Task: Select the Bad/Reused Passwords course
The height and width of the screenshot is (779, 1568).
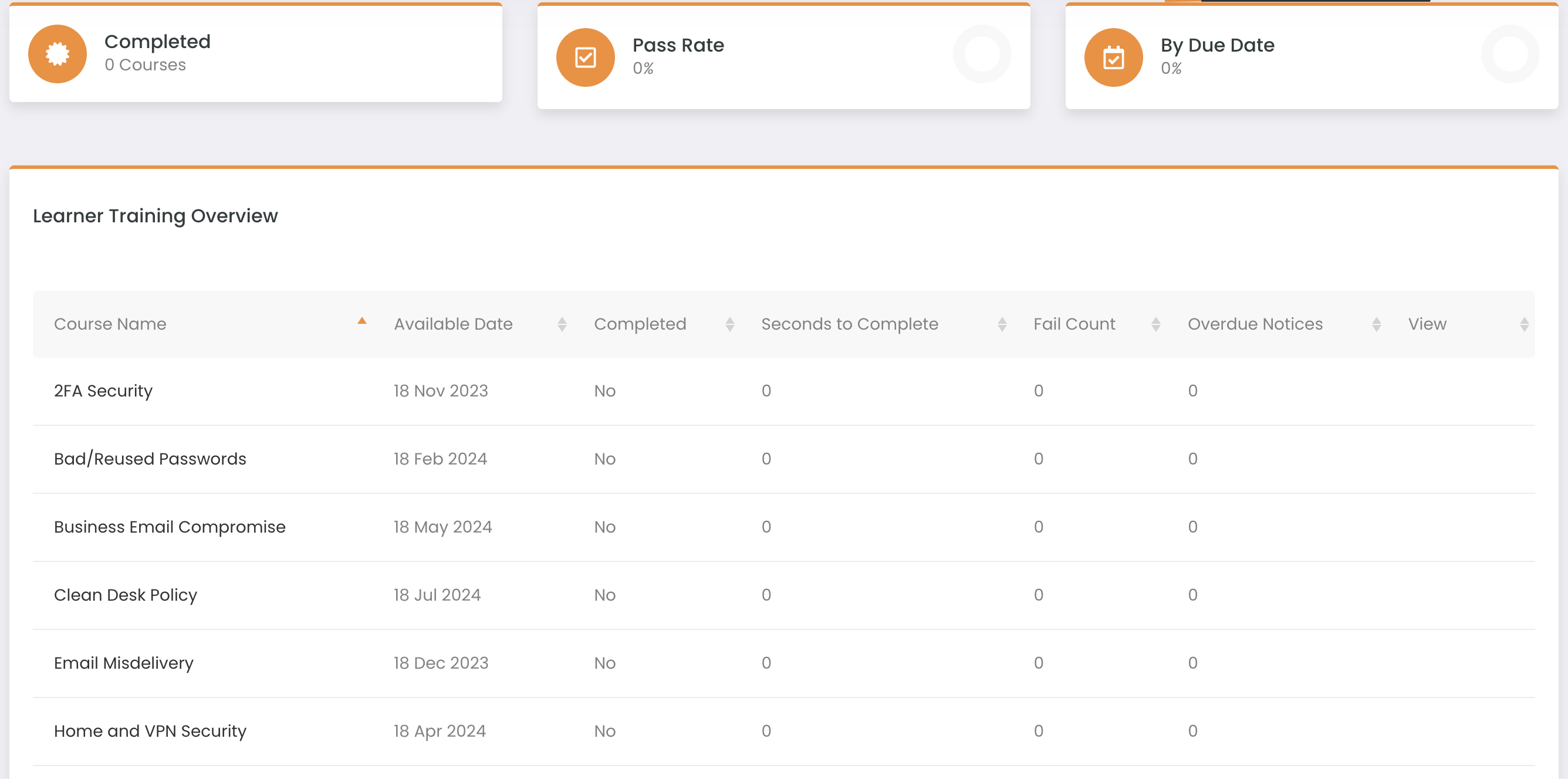Action: pyautogui.click(x=150, y=459)
